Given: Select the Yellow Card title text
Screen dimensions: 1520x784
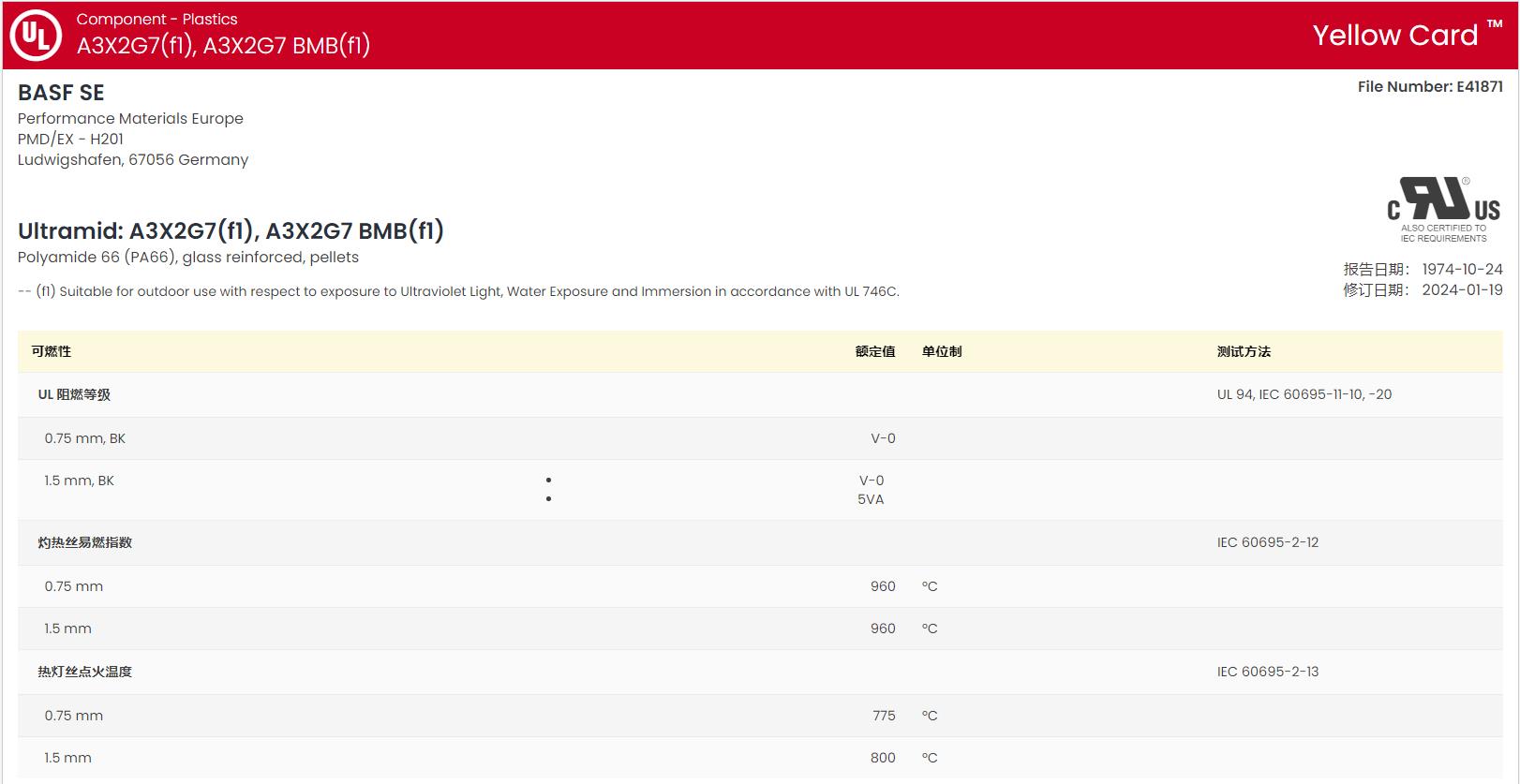Looking at the screenshot, I should point(1408,35).
